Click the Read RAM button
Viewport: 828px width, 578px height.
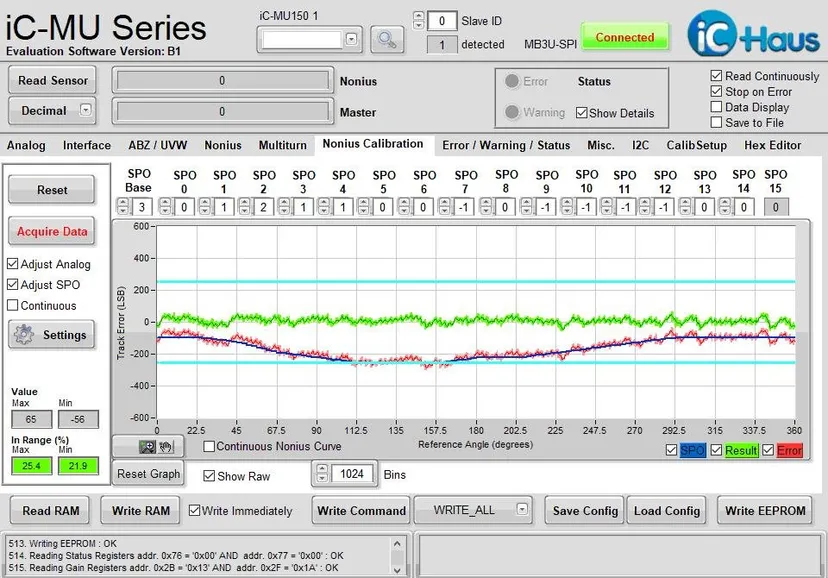coord(50,510)
